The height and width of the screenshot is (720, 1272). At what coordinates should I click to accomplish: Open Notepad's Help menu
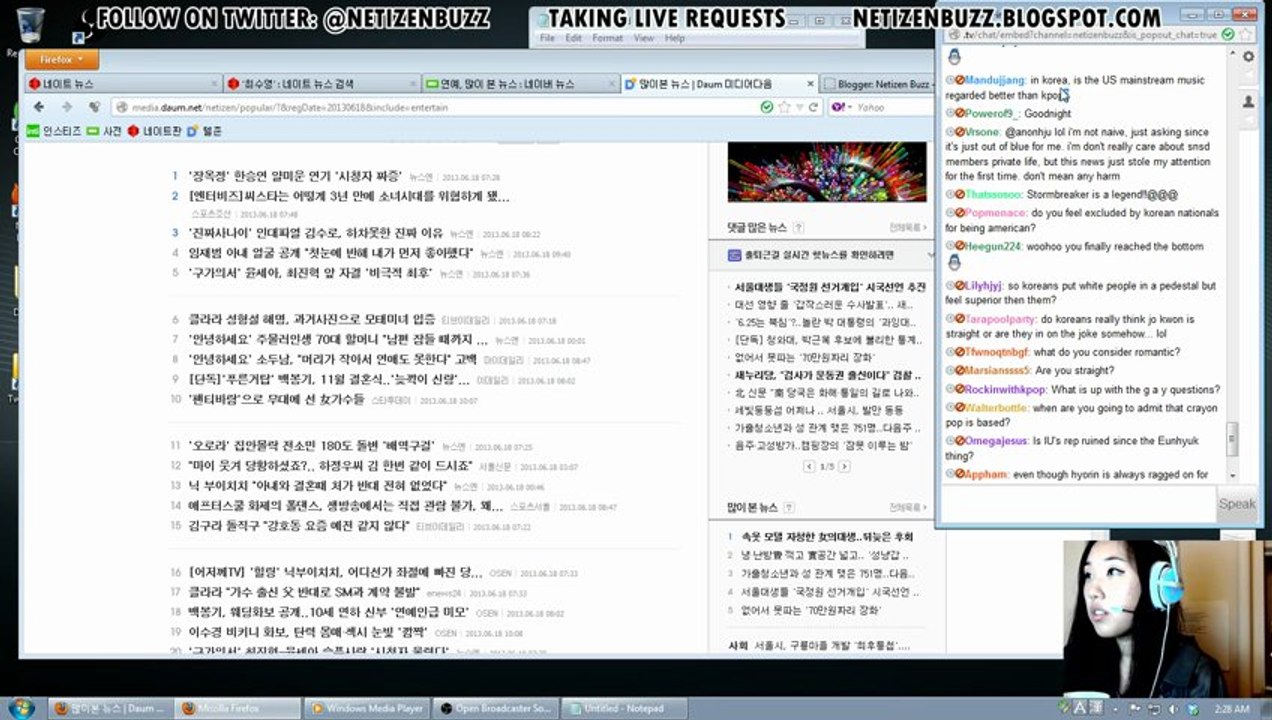pos(675,38)
